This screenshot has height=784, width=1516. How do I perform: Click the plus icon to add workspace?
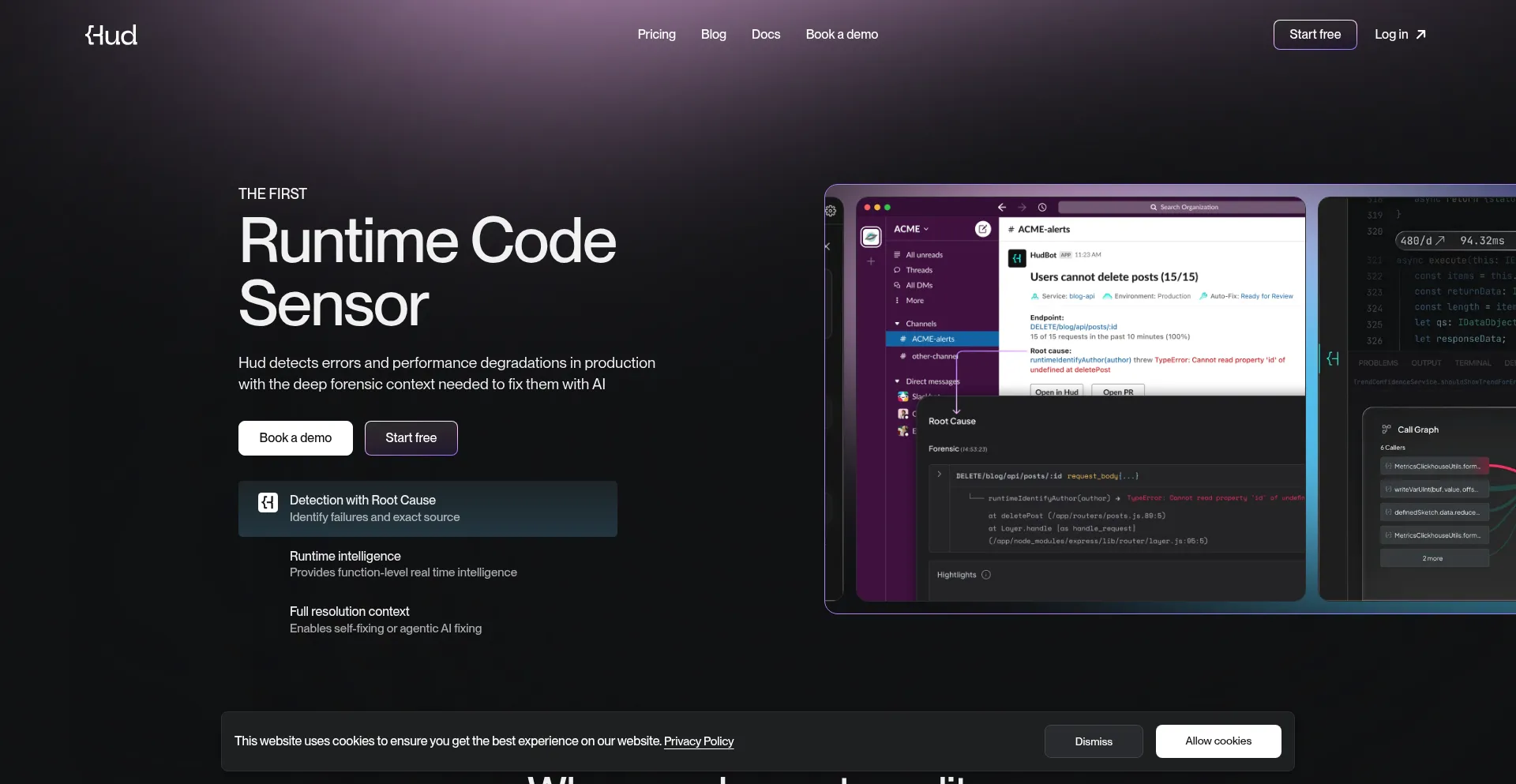tap(871, 261)
